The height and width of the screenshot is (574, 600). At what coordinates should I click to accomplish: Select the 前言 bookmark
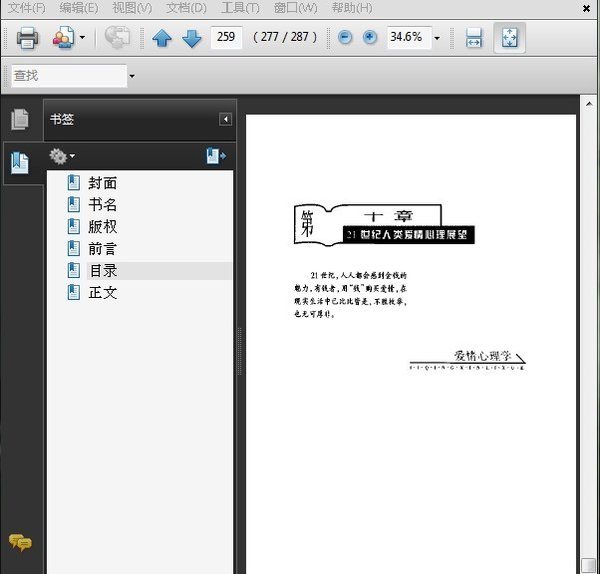point(102,249)
